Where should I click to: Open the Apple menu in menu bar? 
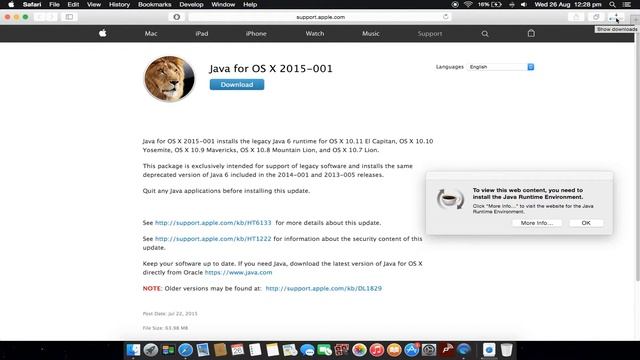(11, 4)
